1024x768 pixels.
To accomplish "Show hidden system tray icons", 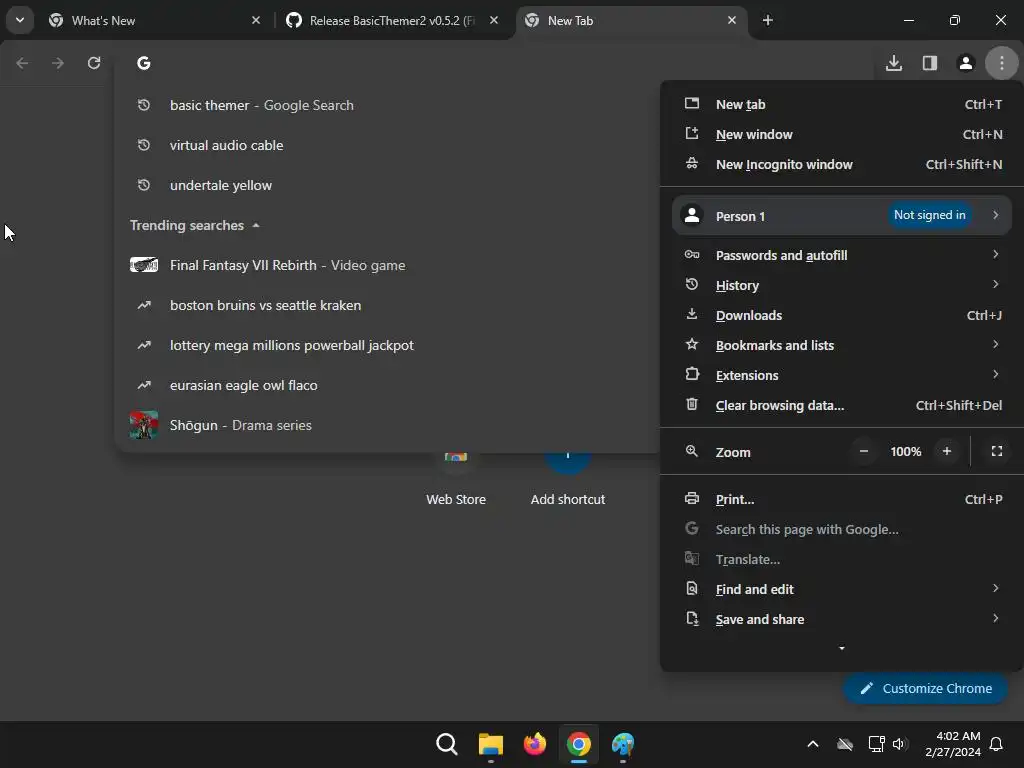I will 812,744.
